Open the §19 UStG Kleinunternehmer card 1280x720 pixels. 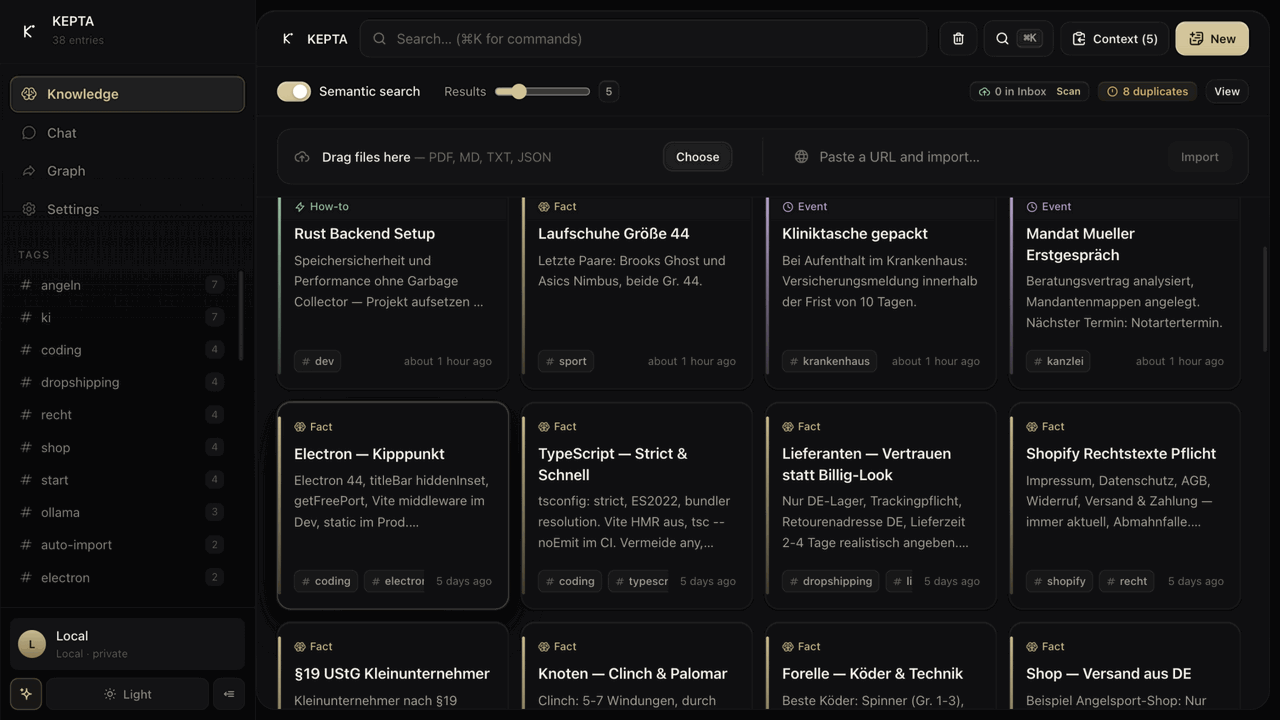(x=393, y=666)
